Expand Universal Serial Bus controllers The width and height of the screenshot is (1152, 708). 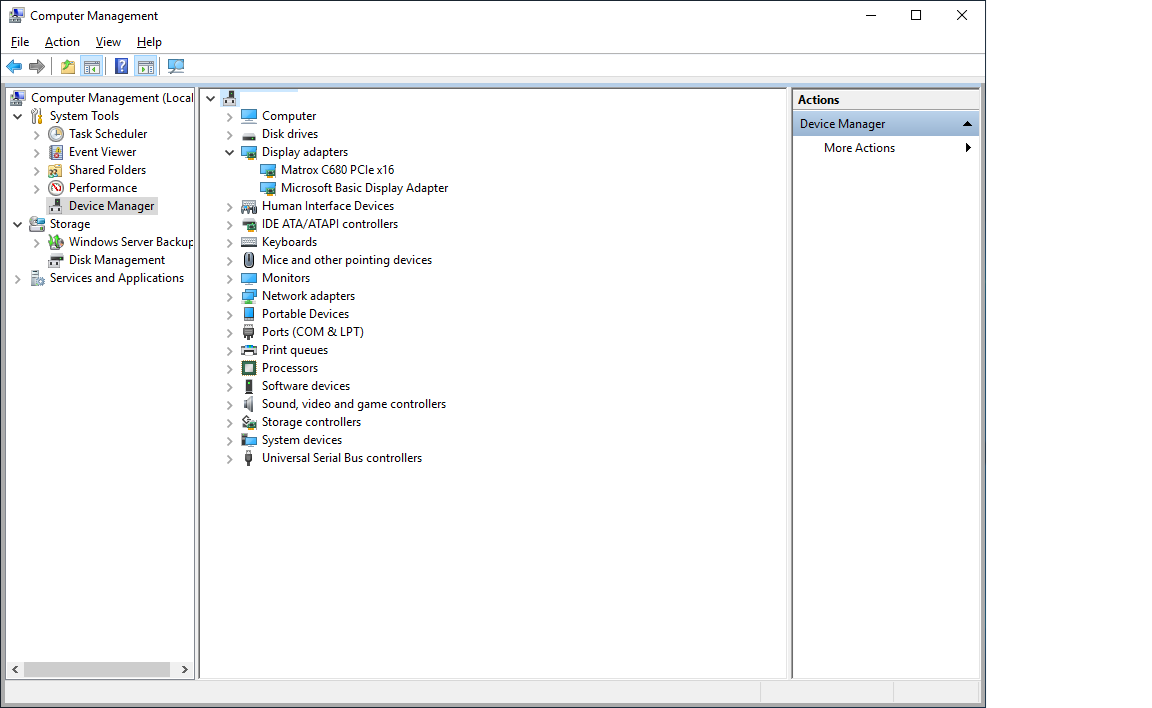pyautogui.click(x=230, y=459)
